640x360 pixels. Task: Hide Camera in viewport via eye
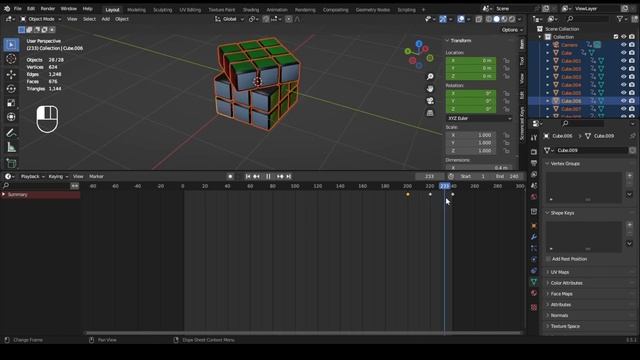click(x=623, y=45)
